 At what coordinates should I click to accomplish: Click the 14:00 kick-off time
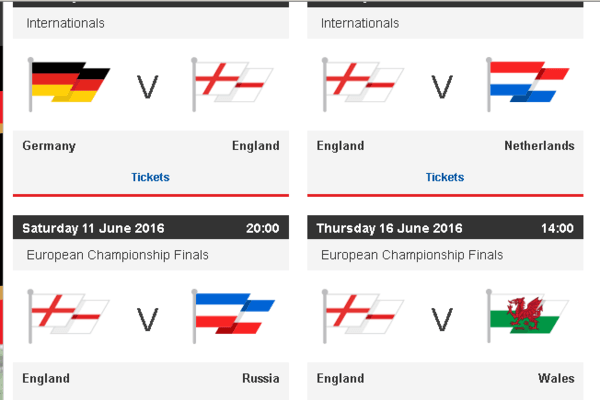pyautogui.click(x=557, y=228)
